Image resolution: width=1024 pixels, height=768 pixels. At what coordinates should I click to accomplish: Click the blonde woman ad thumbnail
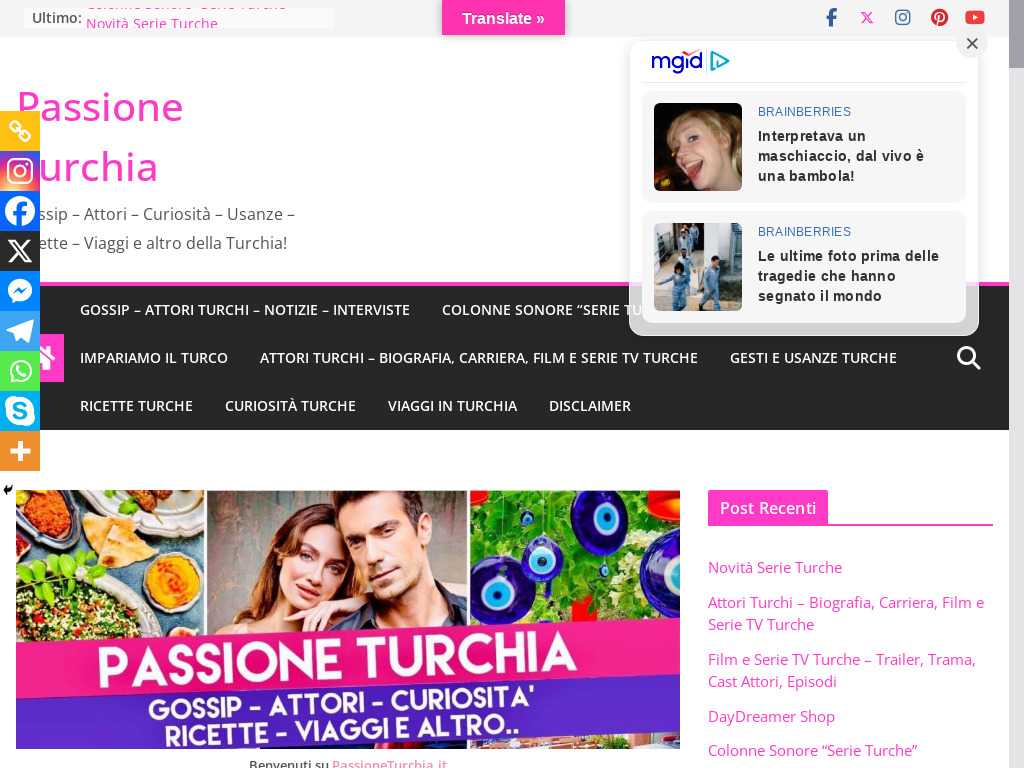pyautogui.click(x=697, y=147)
